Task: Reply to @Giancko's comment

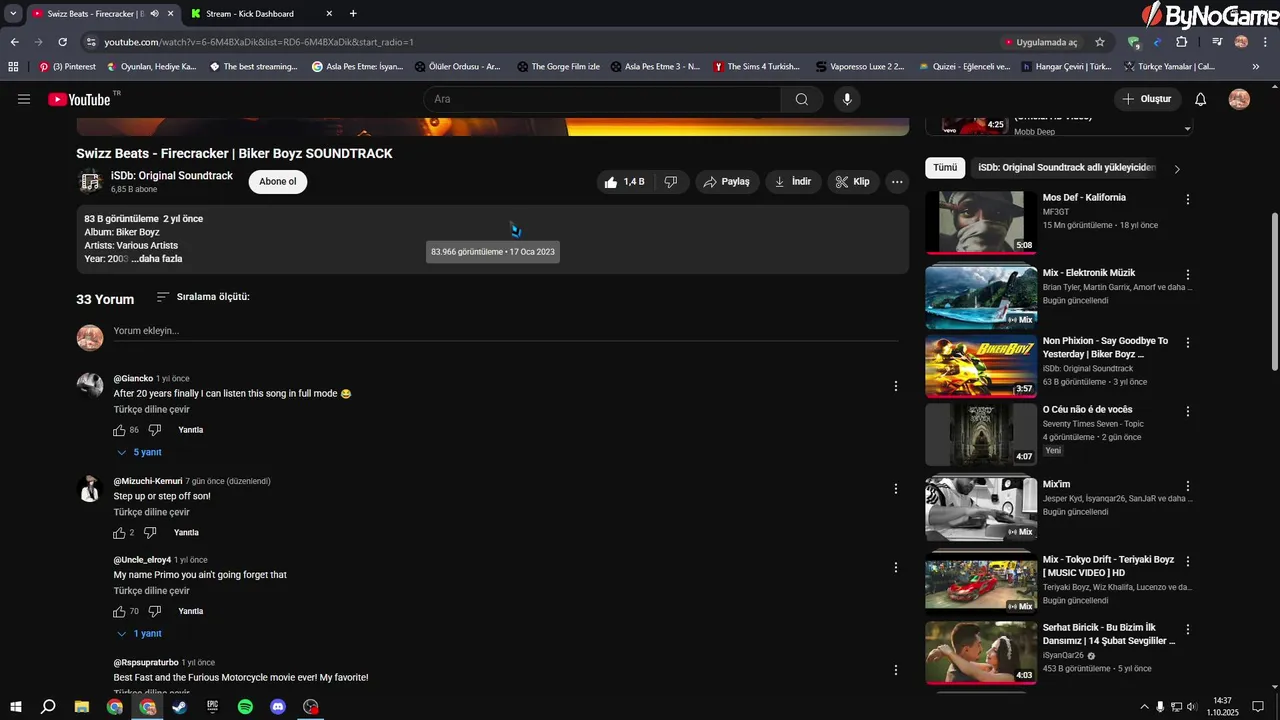Action: coord(190,430)
